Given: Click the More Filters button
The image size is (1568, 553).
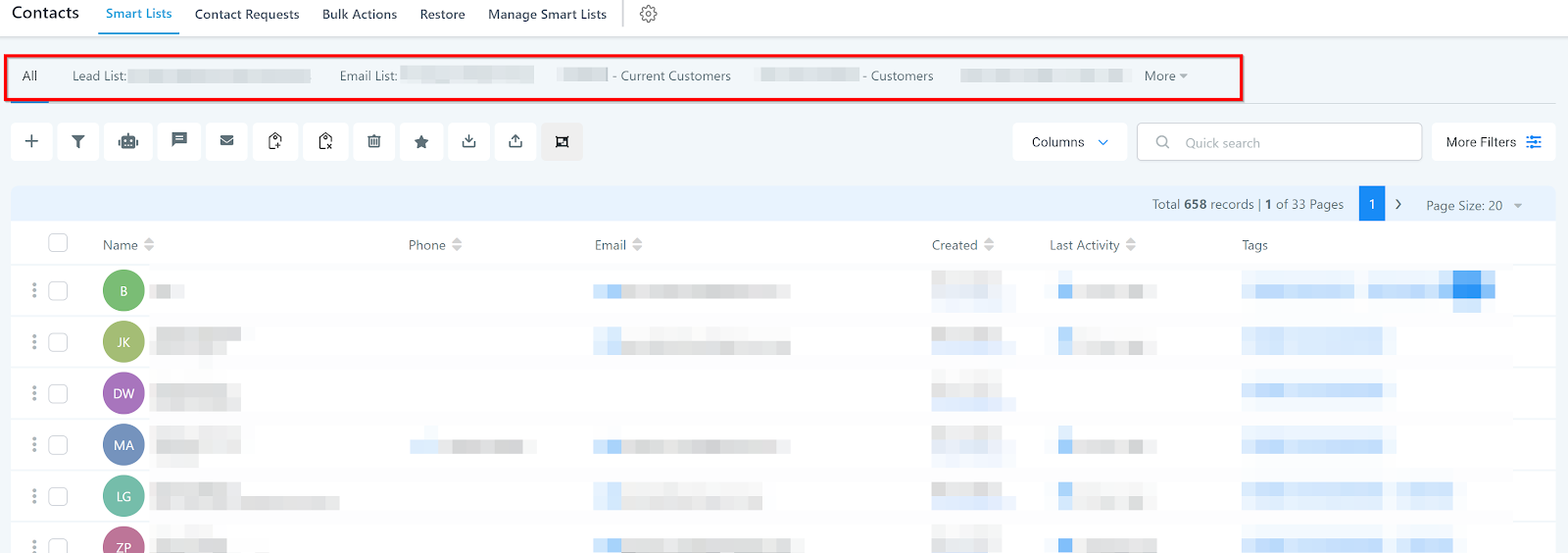Looking at the screenshot, I should click(1494, 142).
